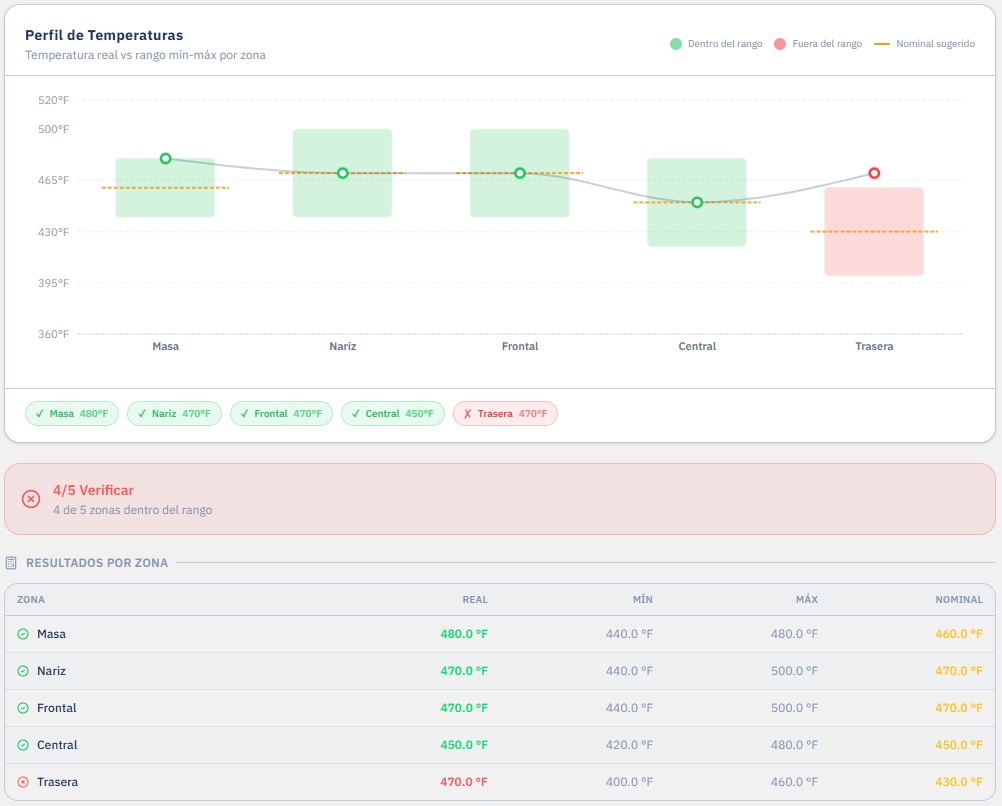Image resolution: width=1002 pixels, height=806 pixels.
Task: Click the red Trasera data point on chart
Action: tap(874, 173)
